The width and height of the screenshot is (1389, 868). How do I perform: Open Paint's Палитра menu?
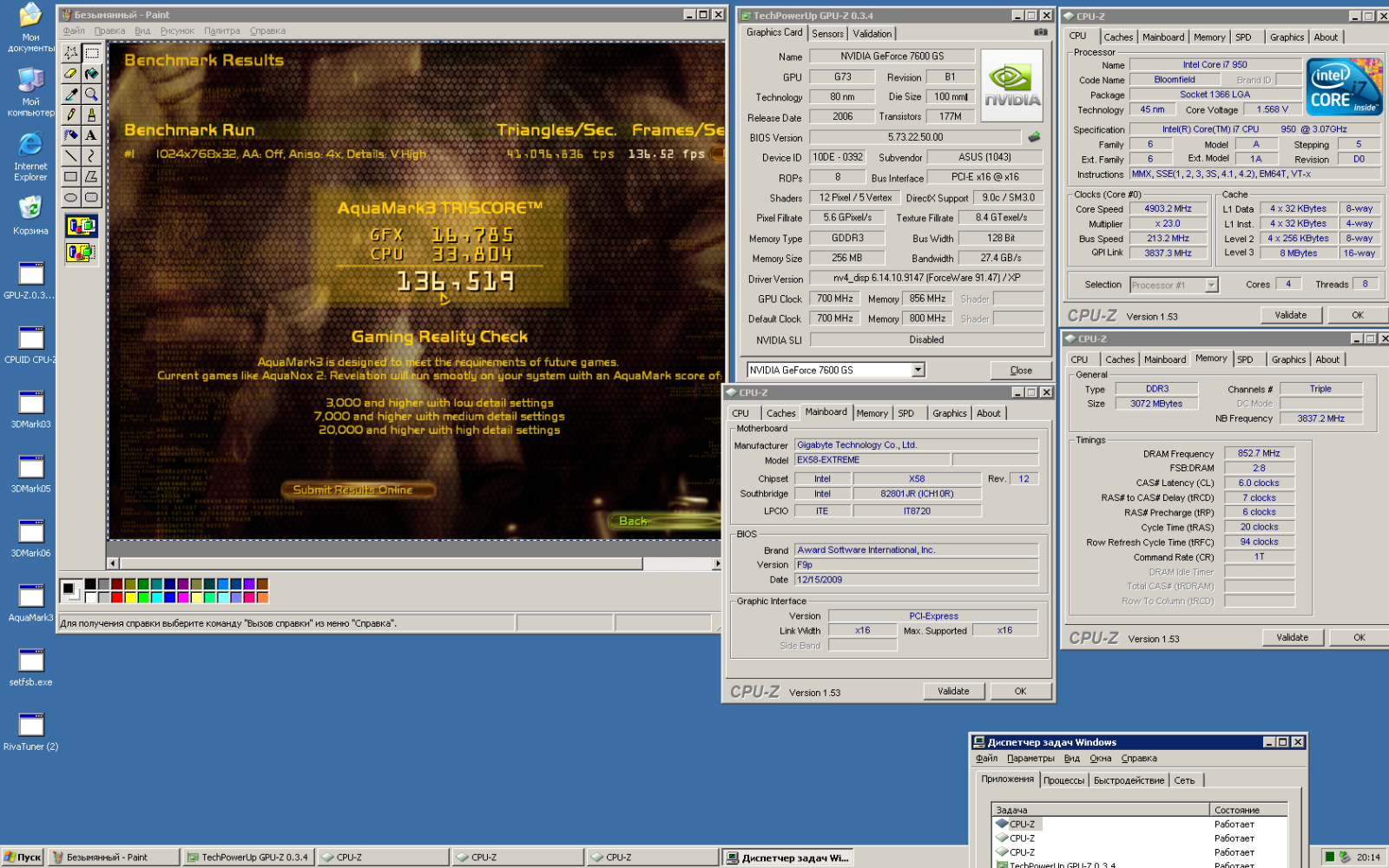tap(222, 30)
